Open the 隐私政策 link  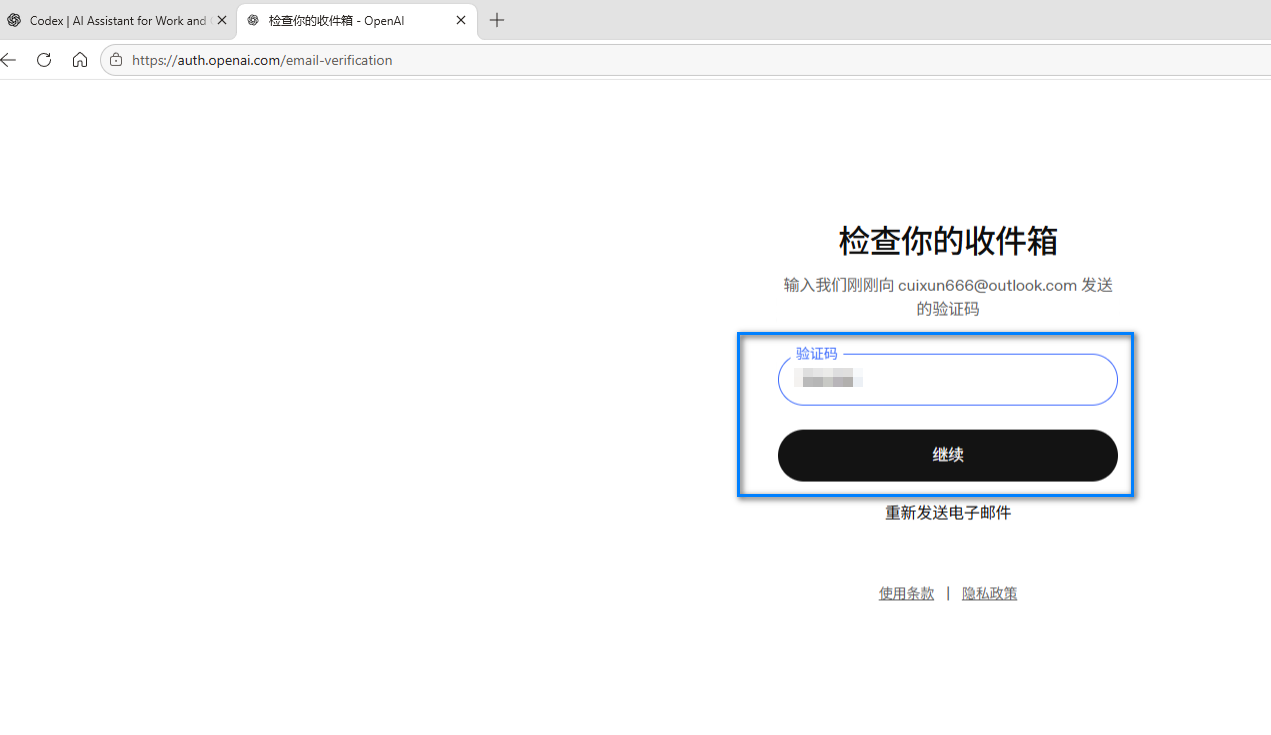[989, 594]
